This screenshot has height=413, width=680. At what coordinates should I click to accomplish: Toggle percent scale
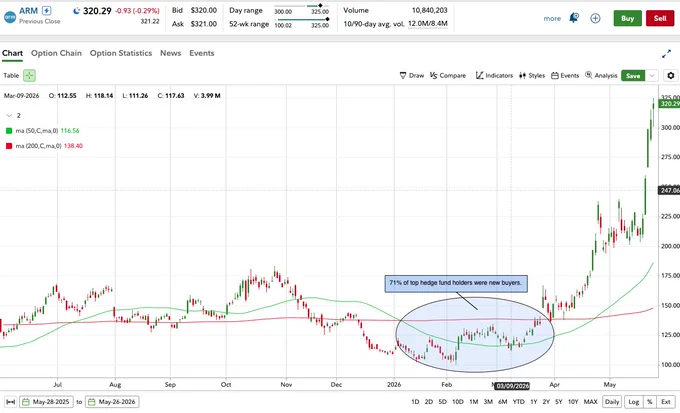[650, 402]
